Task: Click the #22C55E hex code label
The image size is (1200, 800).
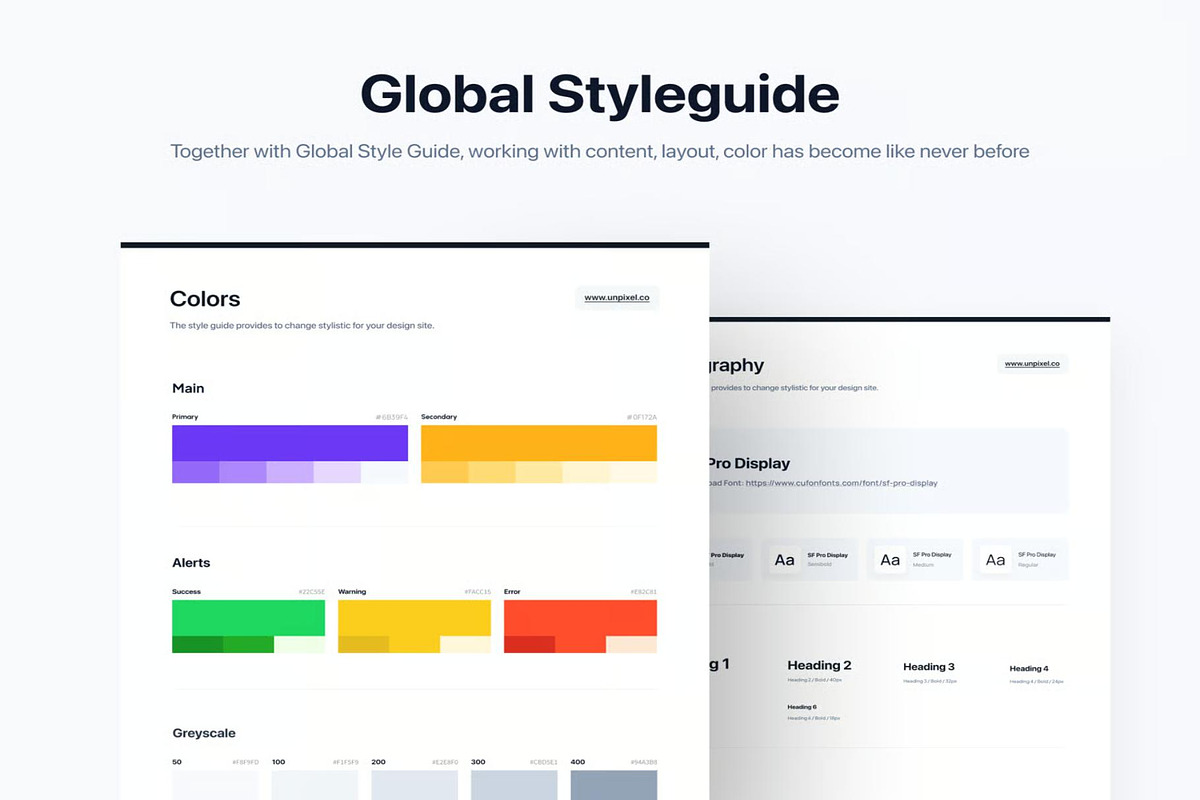Action: (x=311, y=592)
